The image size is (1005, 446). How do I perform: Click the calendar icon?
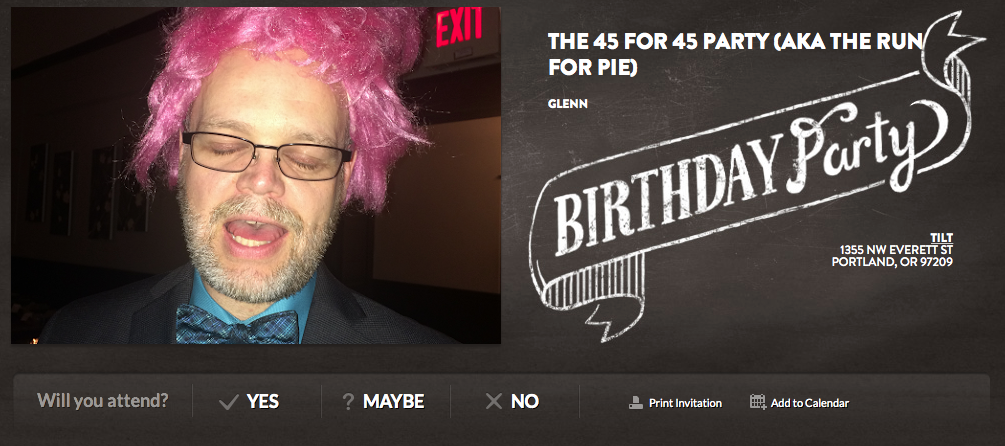[758, 402]
